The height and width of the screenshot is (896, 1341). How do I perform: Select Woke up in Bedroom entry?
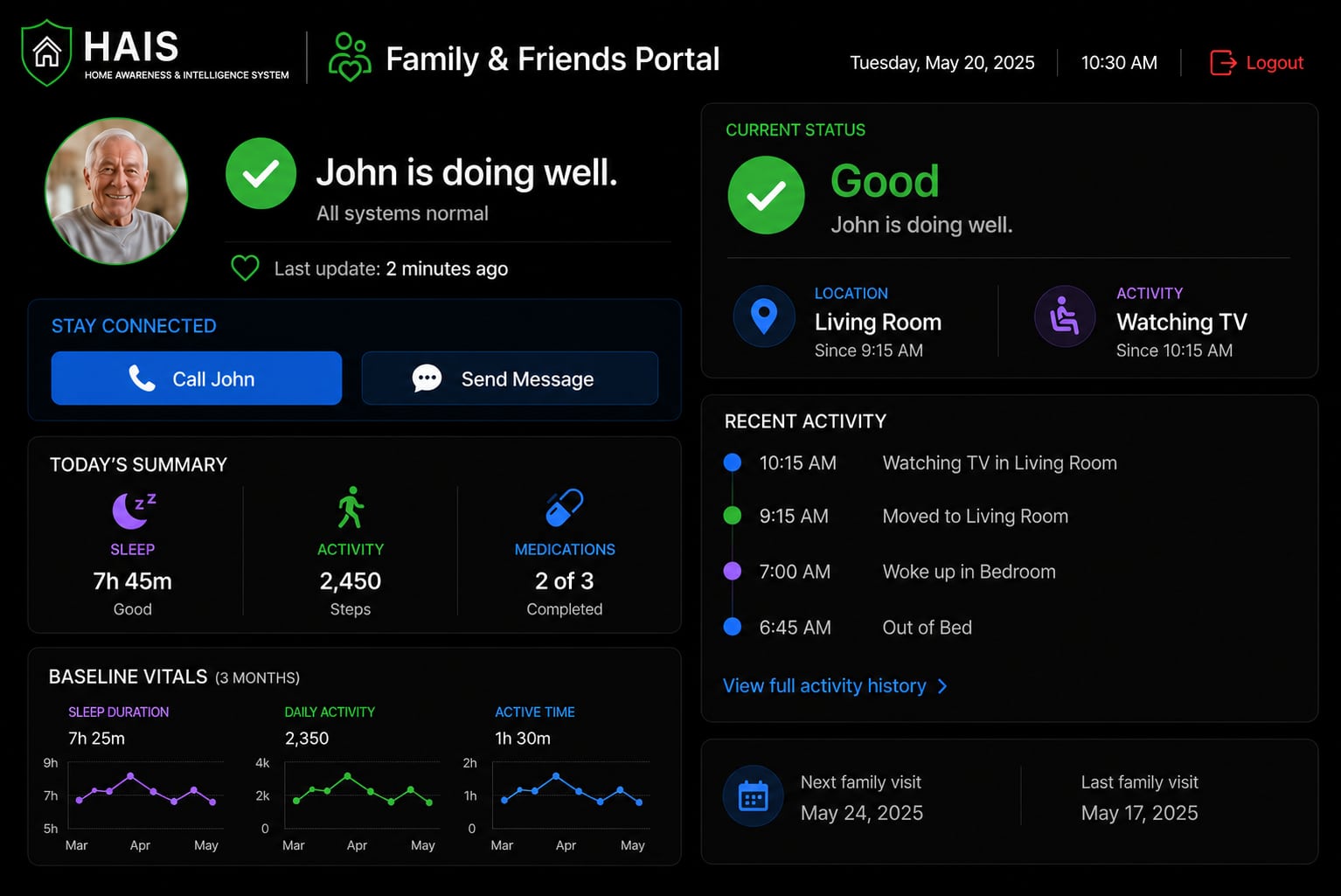[969, 572]
